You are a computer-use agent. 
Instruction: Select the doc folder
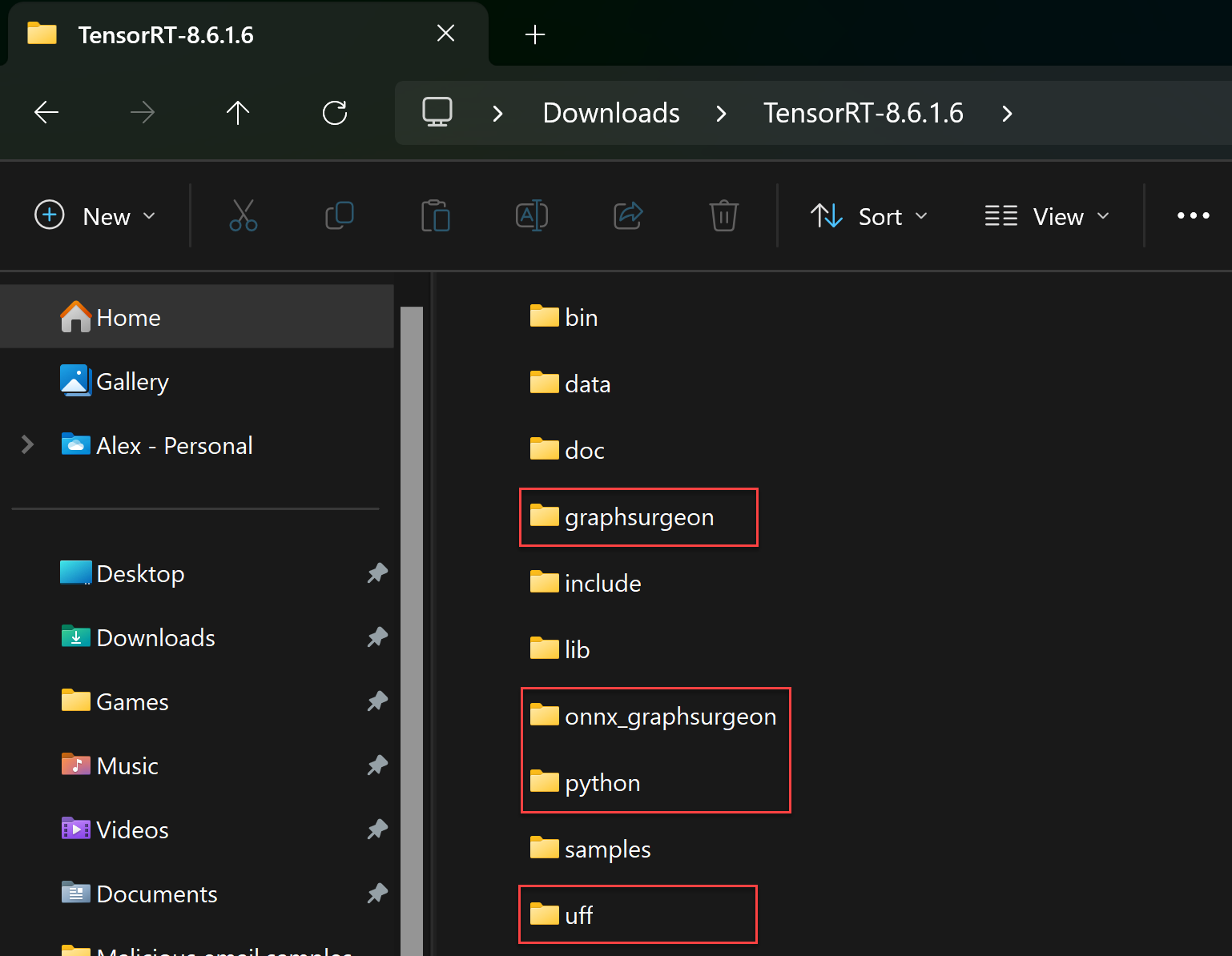click(567, 450)
